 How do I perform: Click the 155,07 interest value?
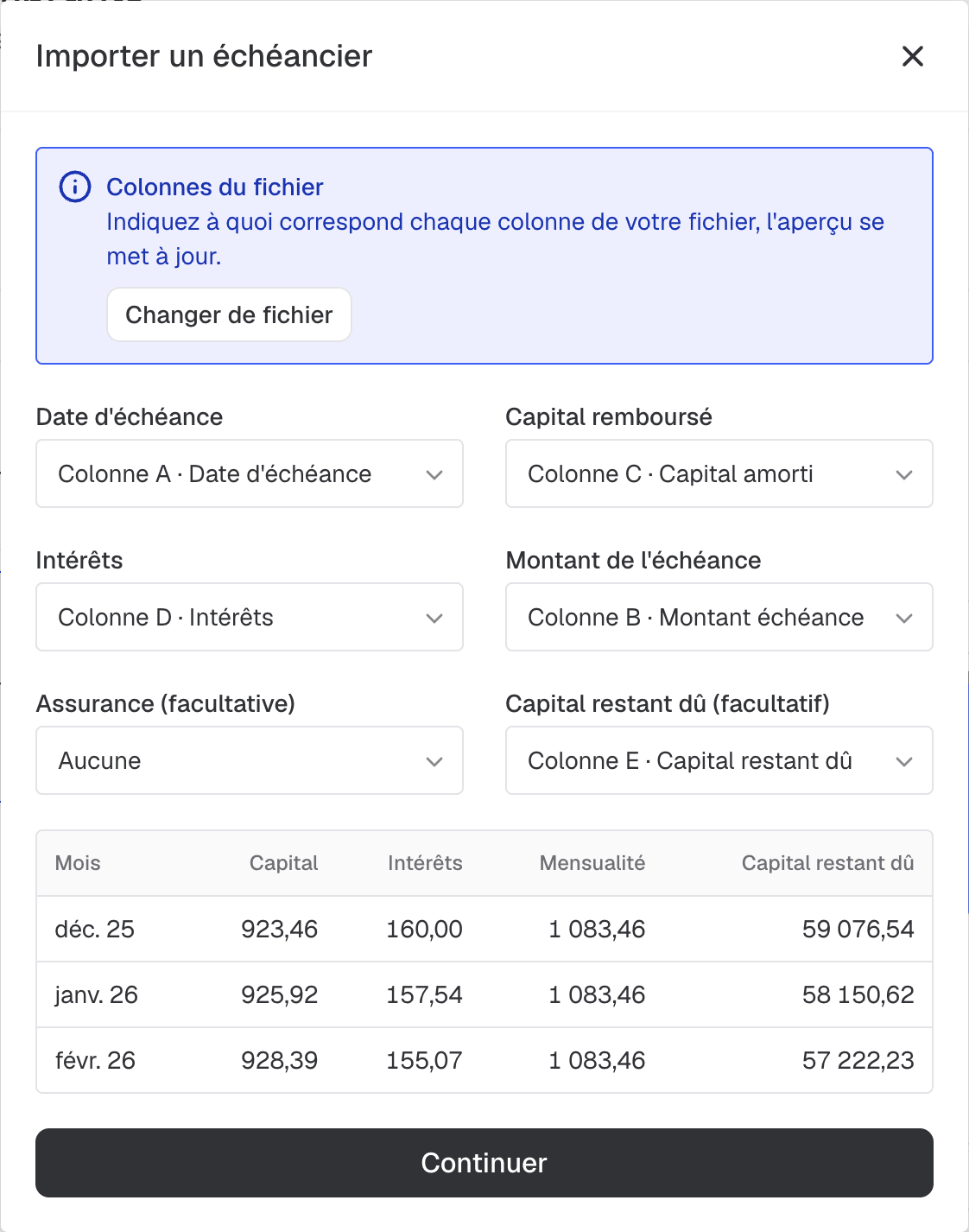coord(424,1060)
